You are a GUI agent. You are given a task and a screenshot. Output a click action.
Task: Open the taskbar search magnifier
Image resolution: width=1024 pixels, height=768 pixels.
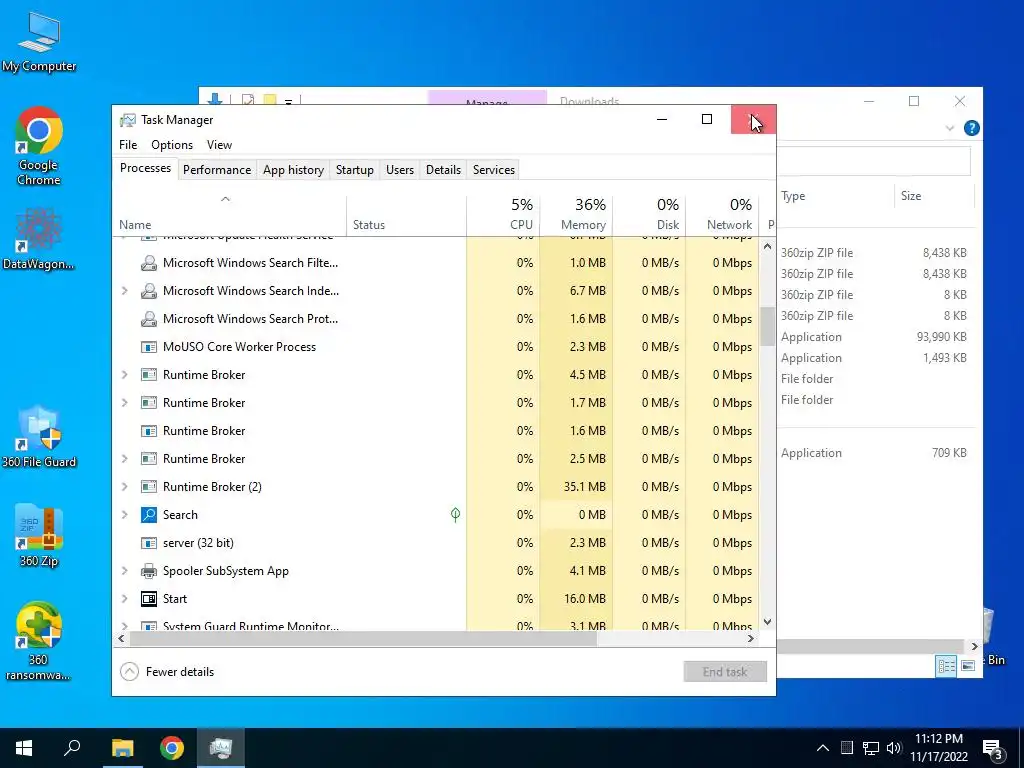point(72,747)
